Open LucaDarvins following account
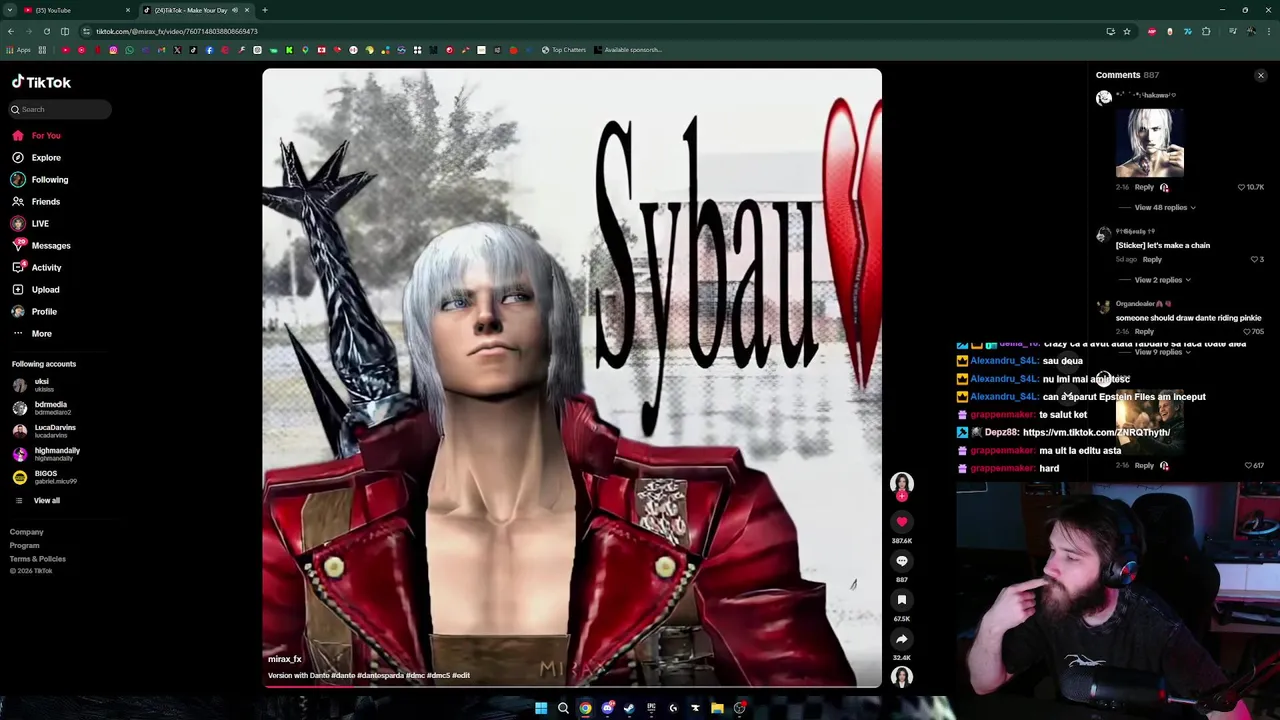The height and width of the screenshot is (720, 1280). point(44,431)
